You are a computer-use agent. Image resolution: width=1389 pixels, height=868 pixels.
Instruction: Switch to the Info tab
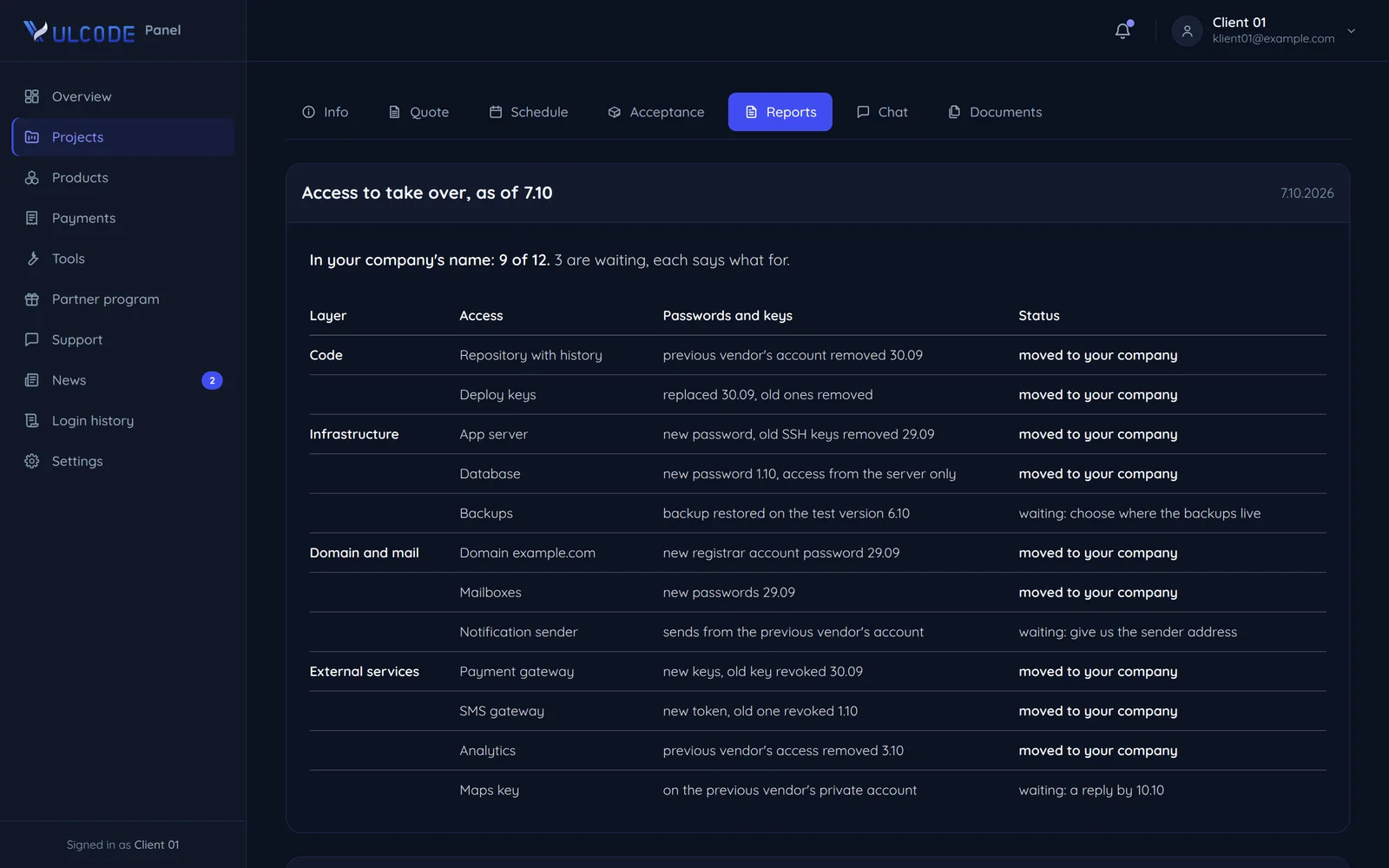pos(325,112)
